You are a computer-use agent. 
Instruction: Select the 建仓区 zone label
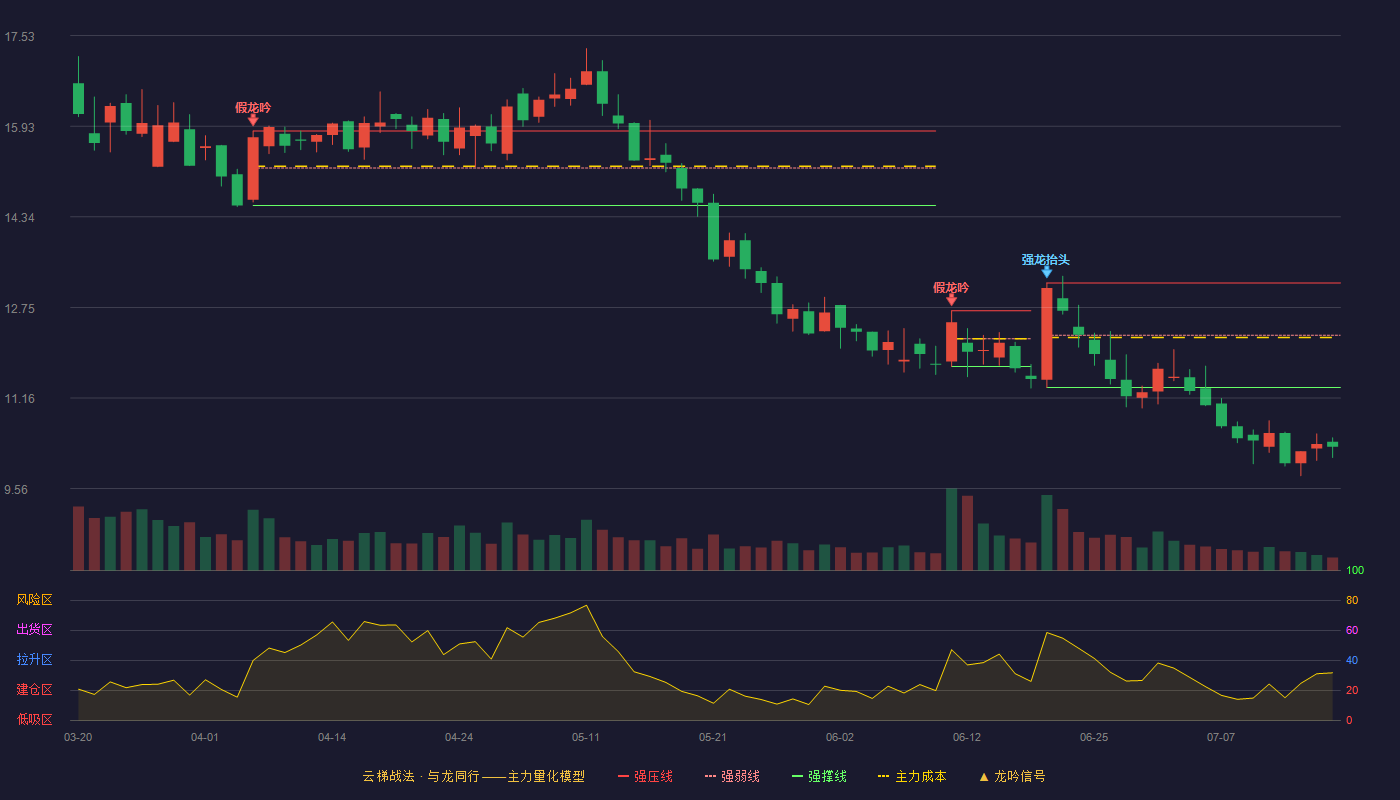(34, 690)
